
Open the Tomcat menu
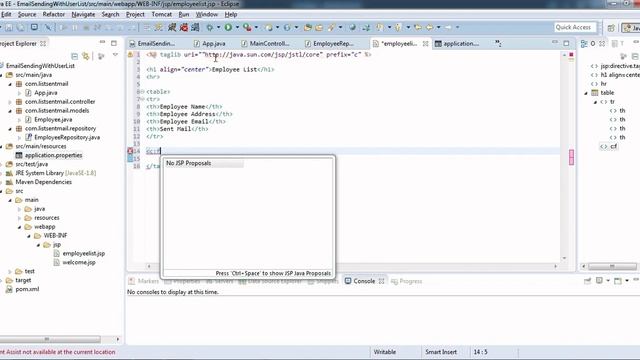pyautogui.click(x=162, y=14)
